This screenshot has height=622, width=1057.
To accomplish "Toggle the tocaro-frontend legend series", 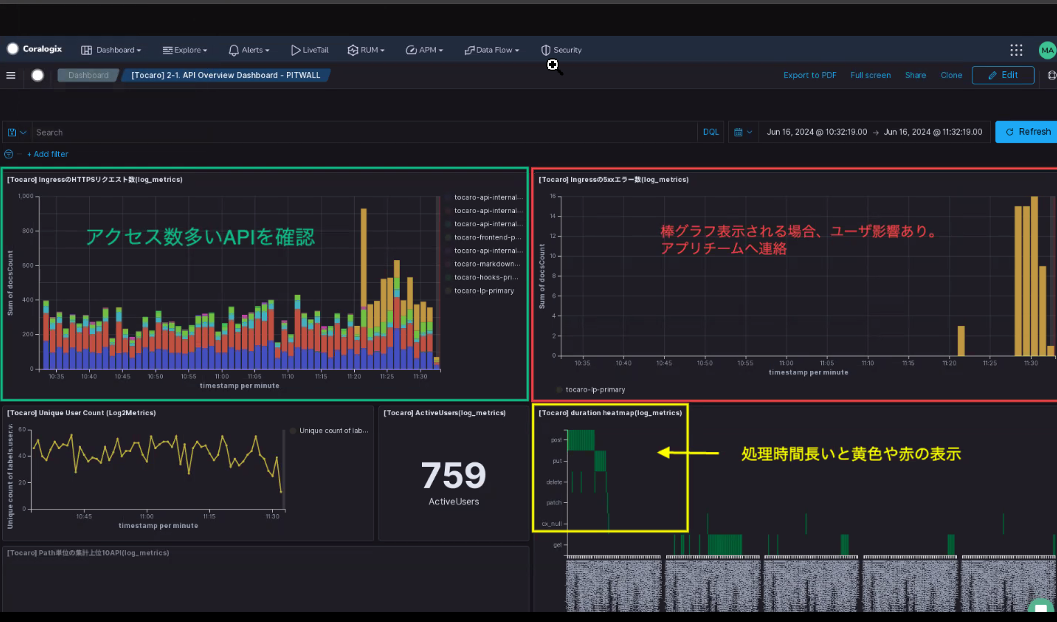I will 487,237.
